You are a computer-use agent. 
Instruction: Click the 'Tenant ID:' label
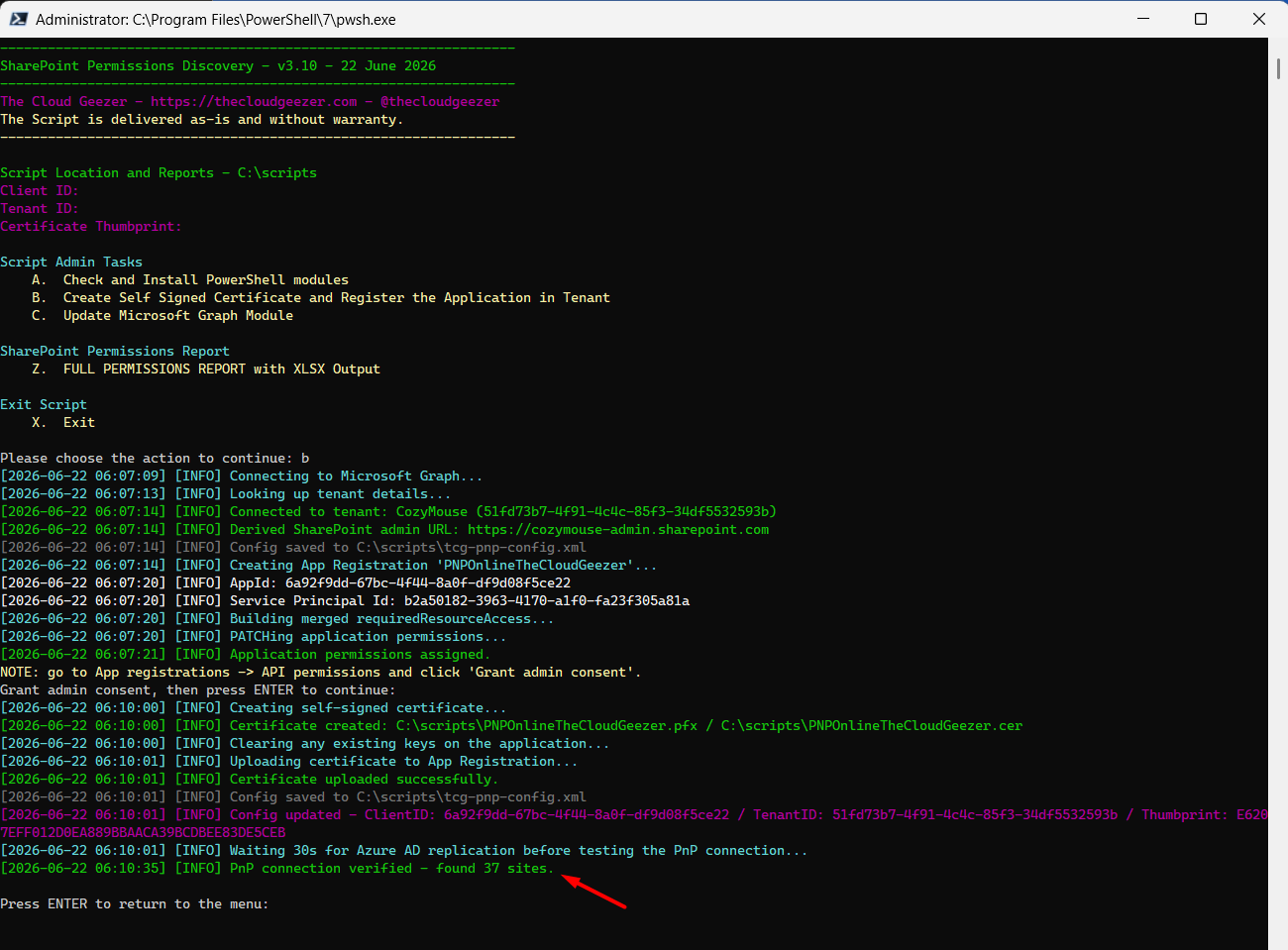point(40,208)
